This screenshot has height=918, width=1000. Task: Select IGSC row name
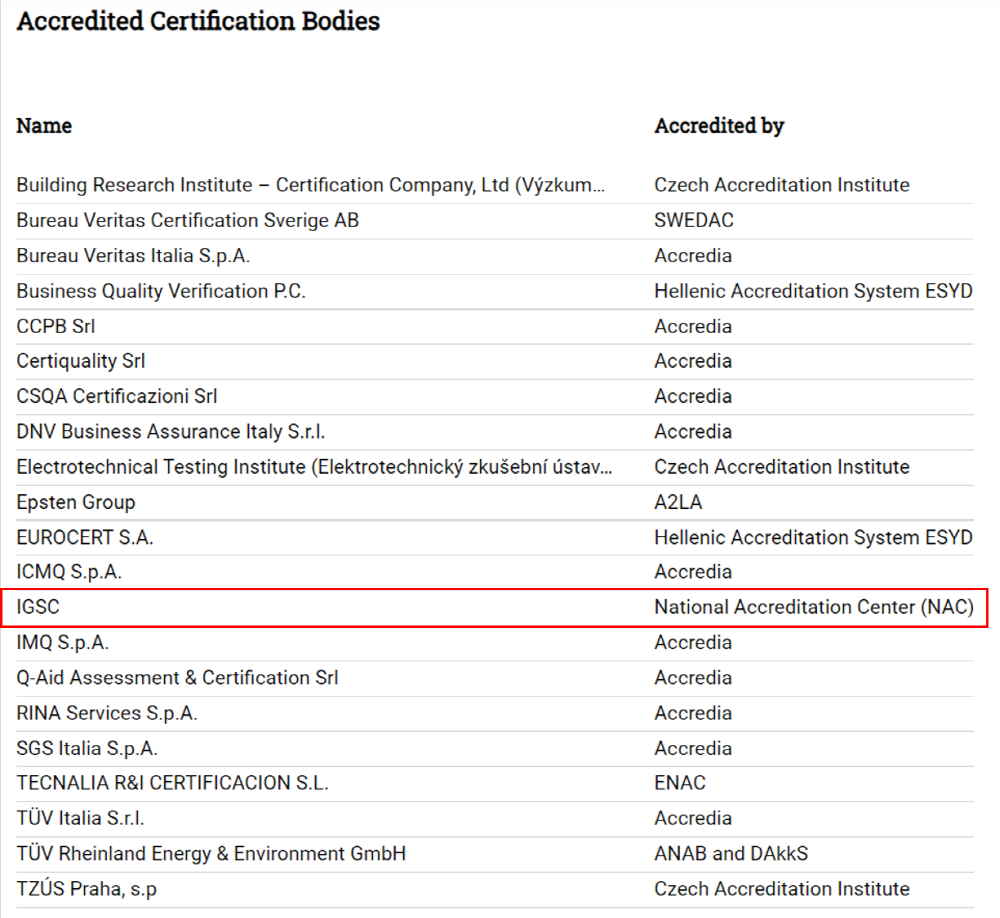click(38, 607)
